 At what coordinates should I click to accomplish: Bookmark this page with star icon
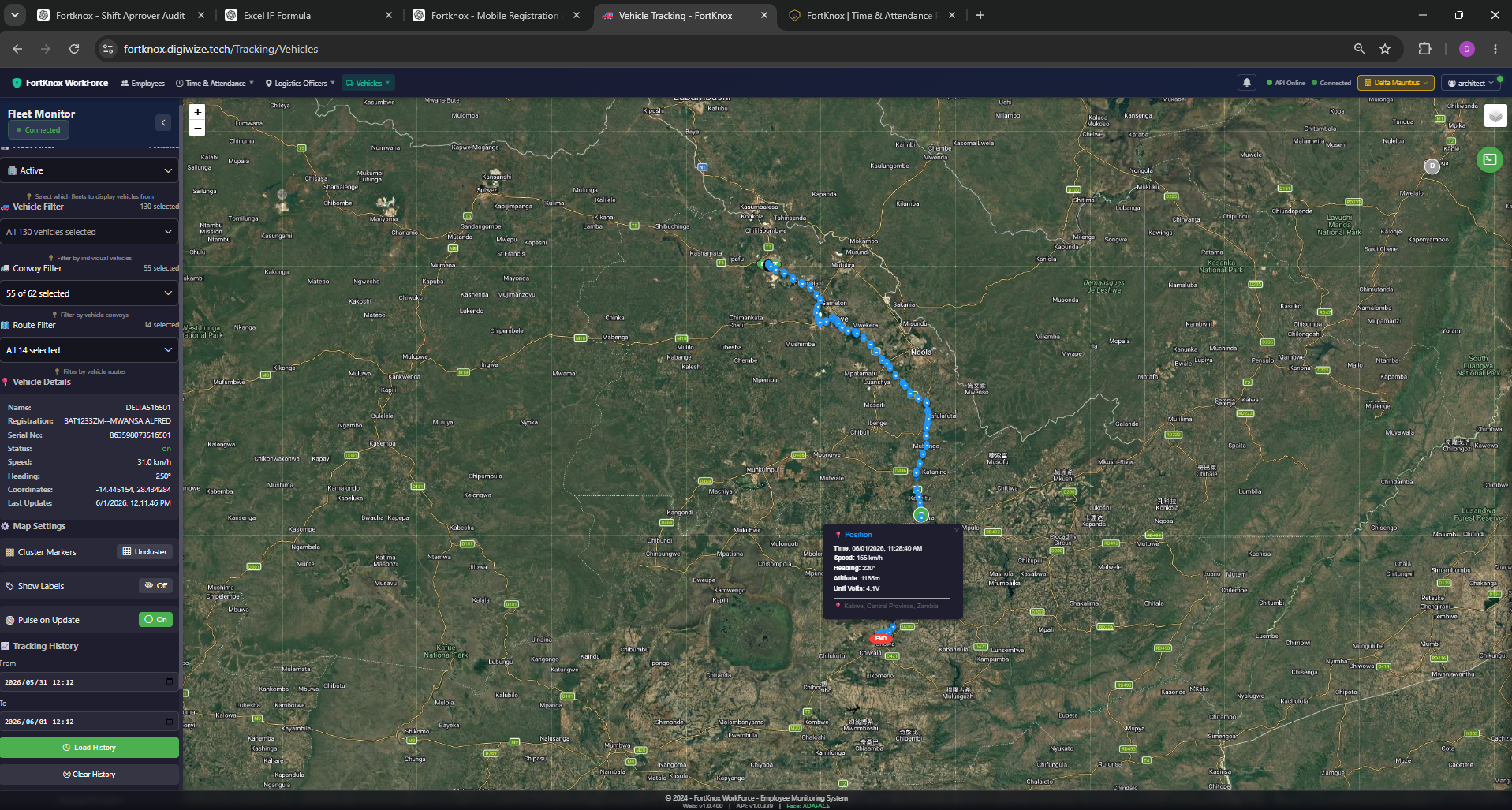1385,49
